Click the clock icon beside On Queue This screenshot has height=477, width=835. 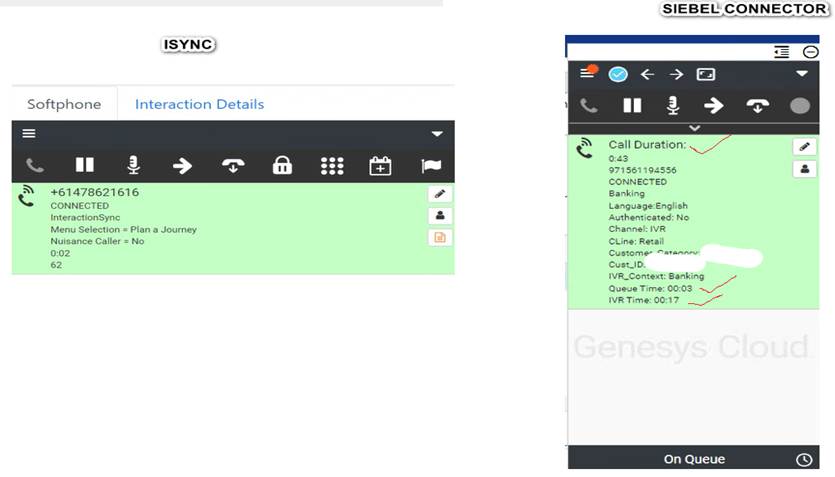click(x=804, y=459)
